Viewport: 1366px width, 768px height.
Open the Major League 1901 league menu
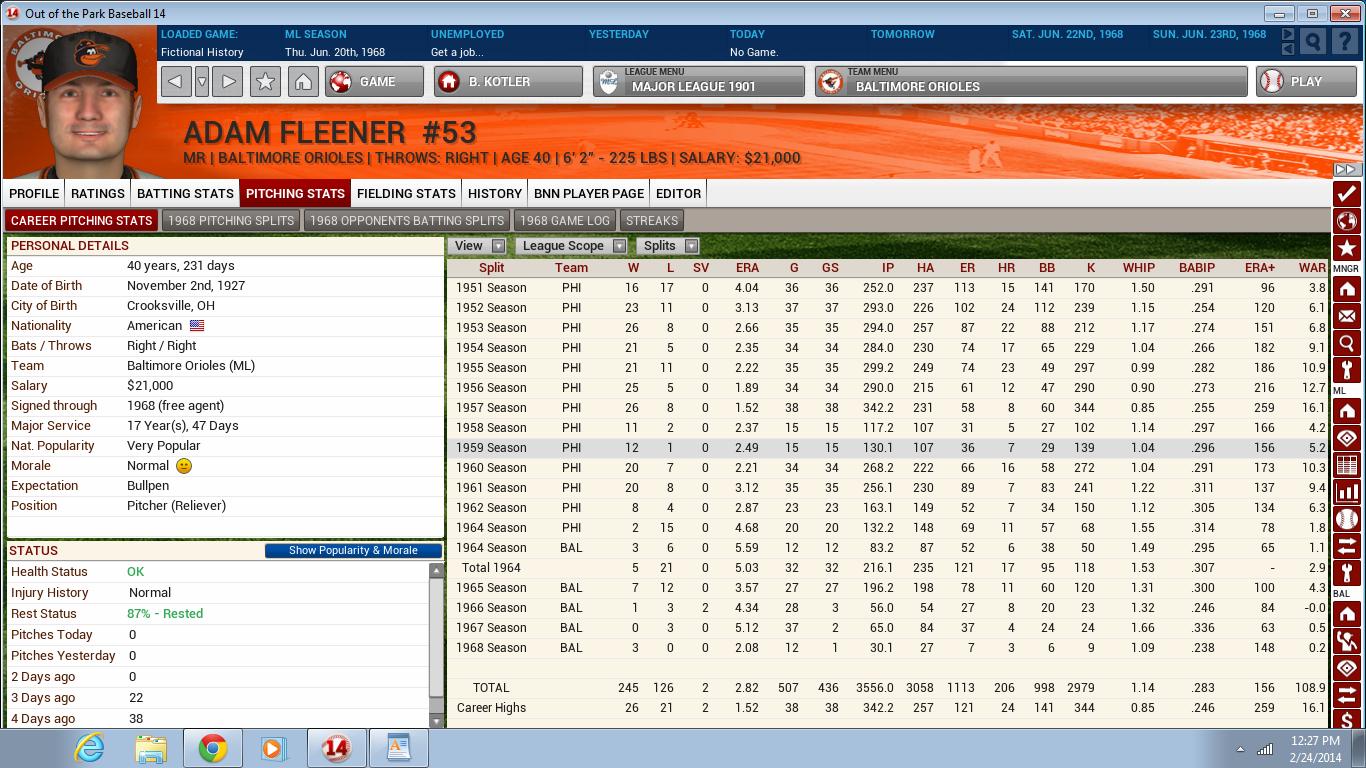pos(698,82)
